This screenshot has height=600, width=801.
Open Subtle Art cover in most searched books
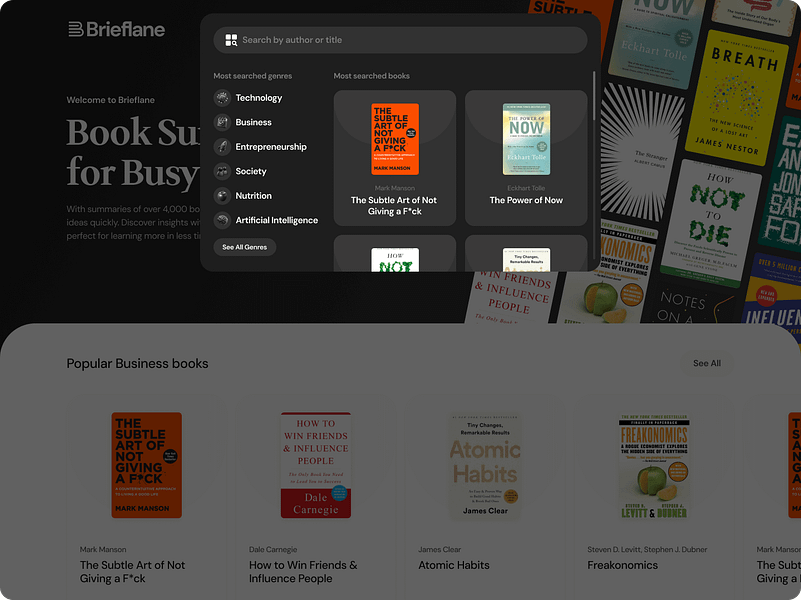click(x=395, y=139)
